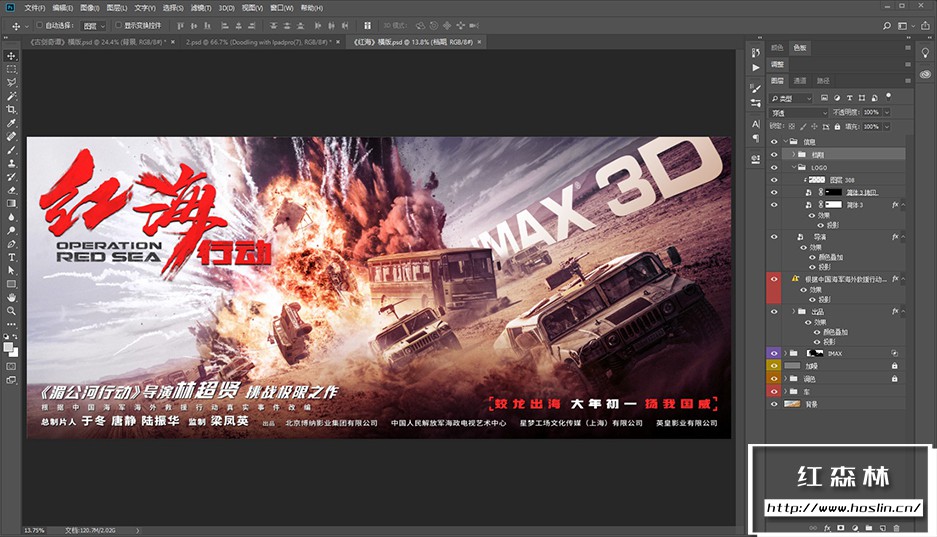
Task: Select the Pen tool
Action: pyautogui.click(x=11, y=244)
